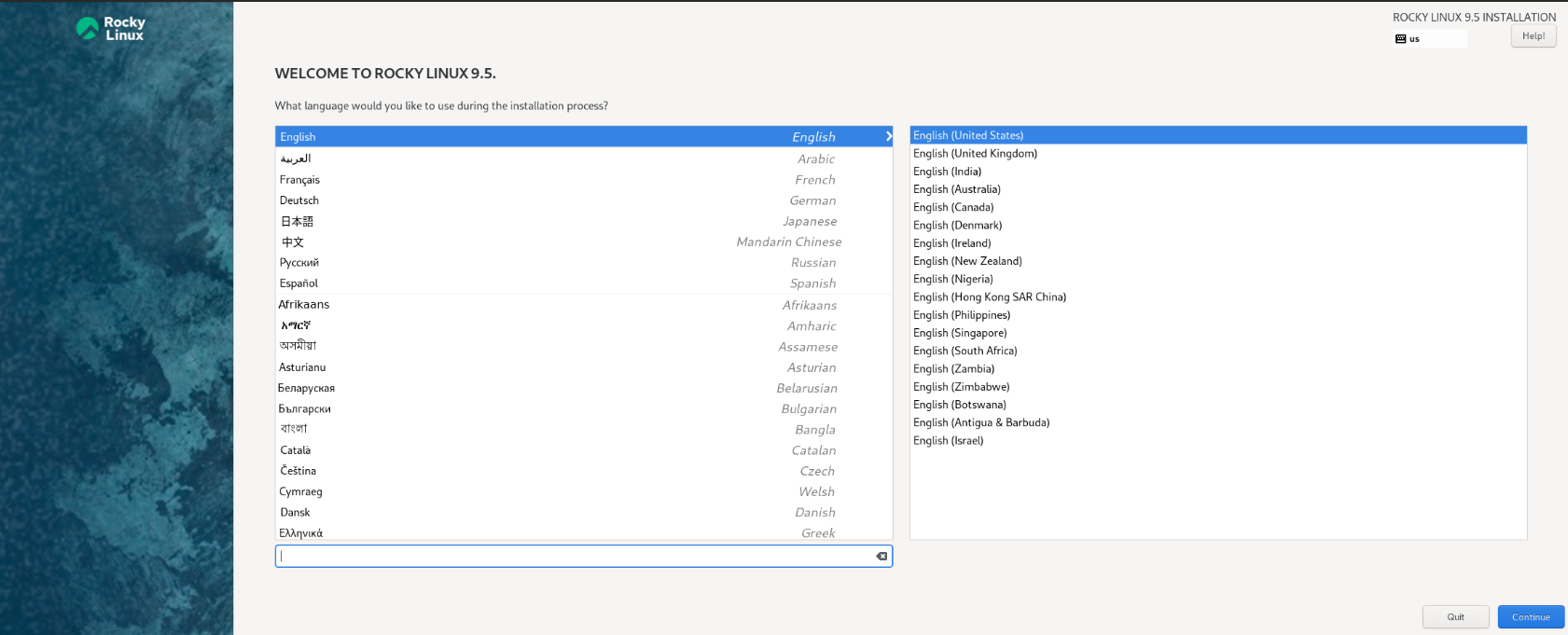Select English in the language list
Screen dimensions: 1568x635
584,136
